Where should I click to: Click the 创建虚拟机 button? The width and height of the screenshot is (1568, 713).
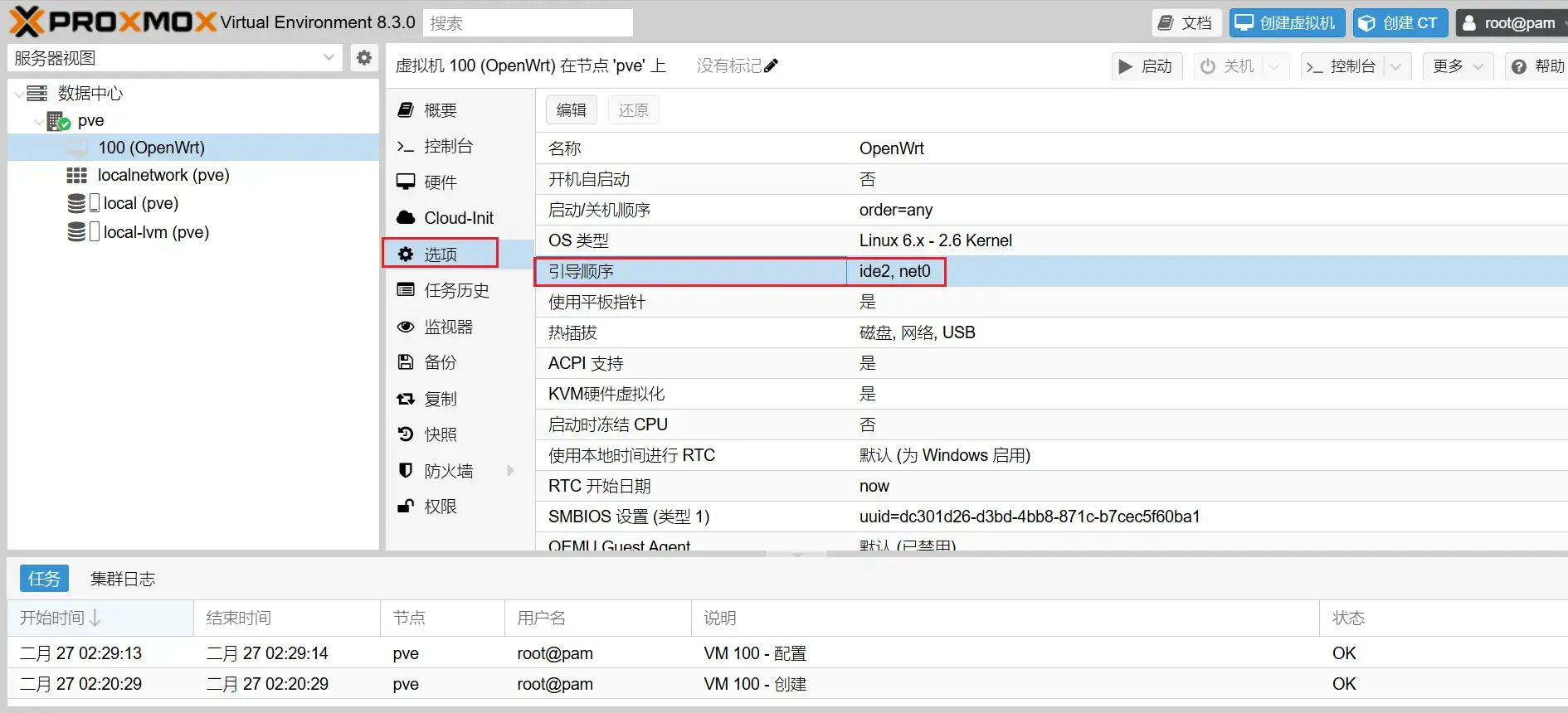tap(1285, 23)
